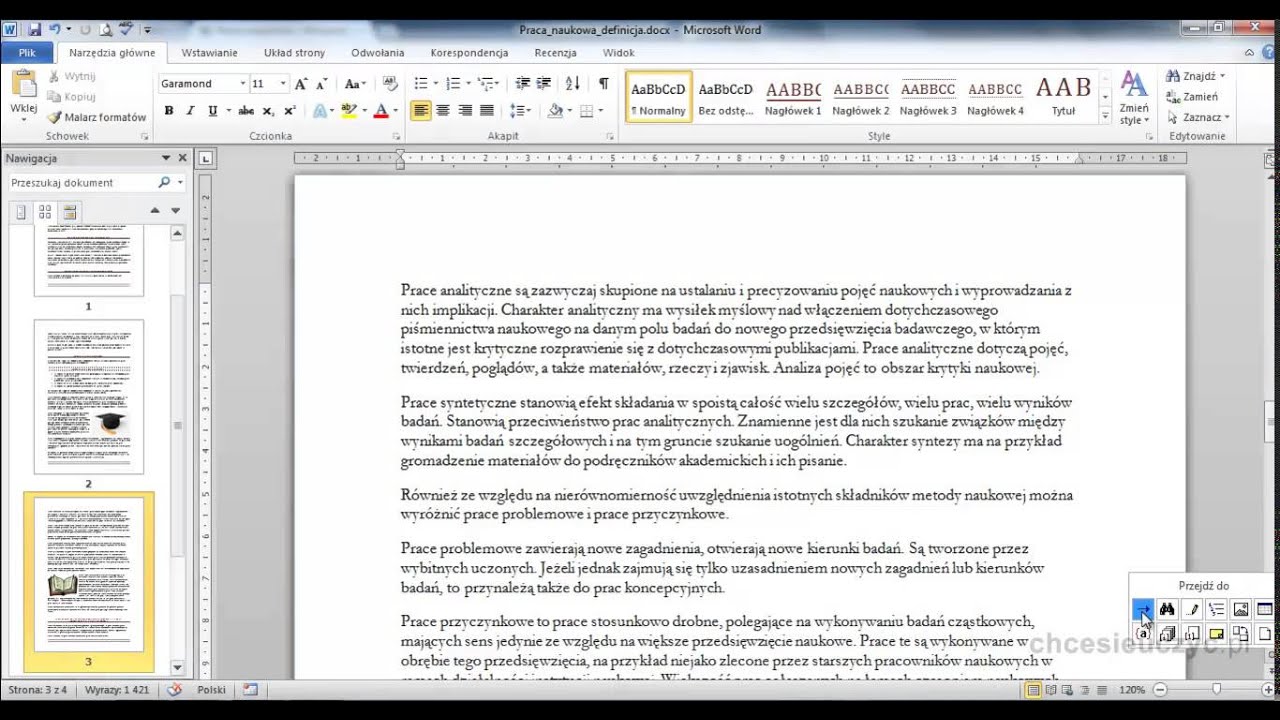
Task: Browse by page icon
Action: click(1265, 634)
